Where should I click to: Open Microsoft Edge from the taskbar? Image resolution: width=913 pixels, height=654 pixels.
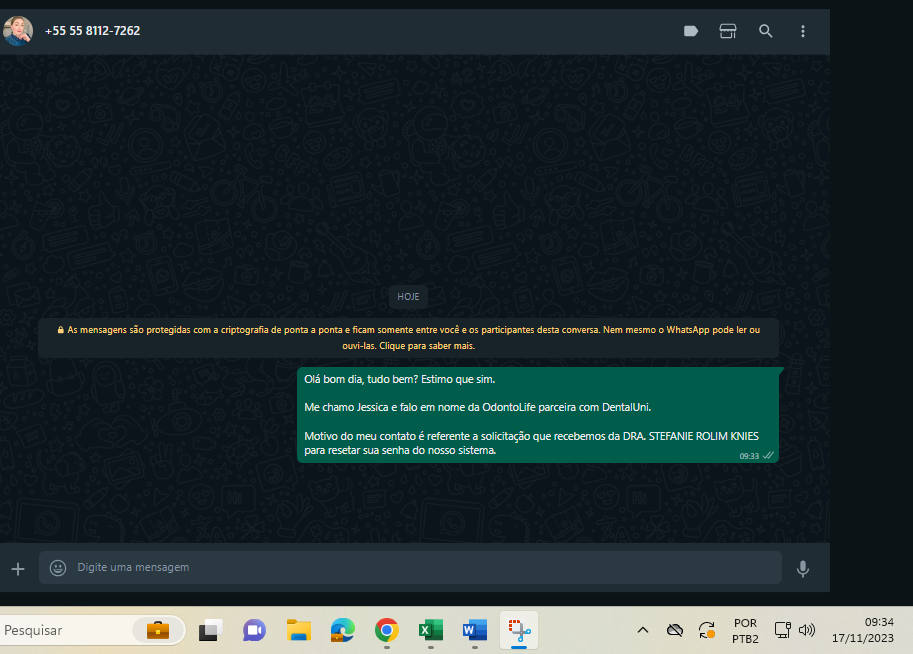click(x=342, y=630)
